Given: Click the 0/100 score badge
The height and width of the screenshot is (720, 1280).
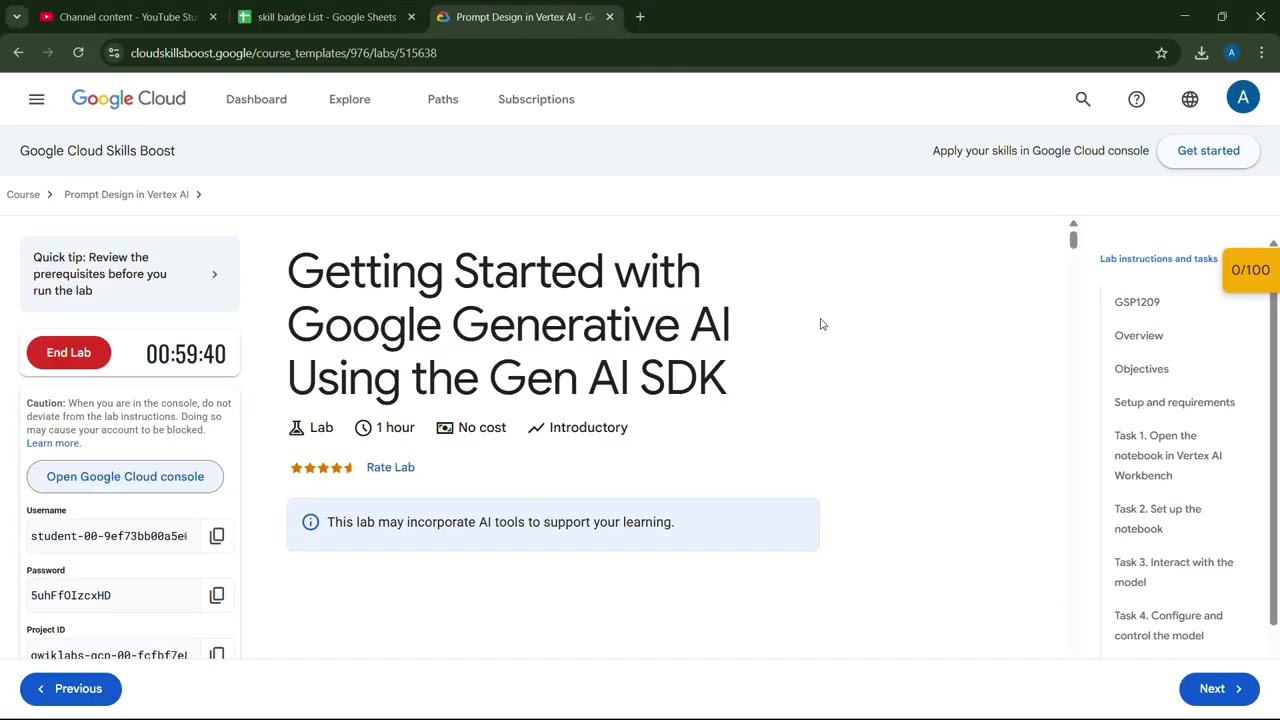Looking at the screenshot, I should pos(1250,270).
